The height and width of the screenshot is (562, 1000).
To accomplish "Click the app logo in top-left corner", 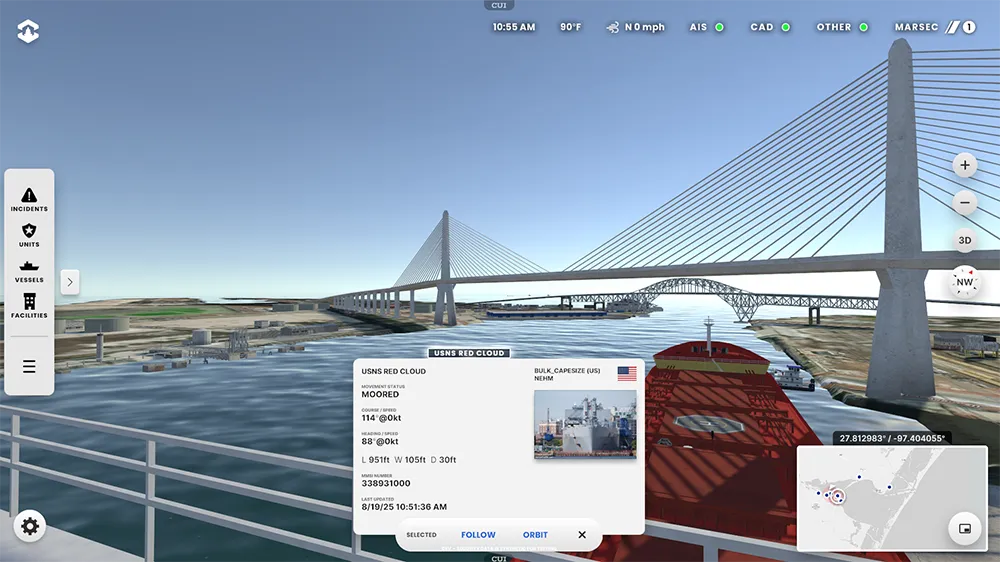I will tap(28, 31).
